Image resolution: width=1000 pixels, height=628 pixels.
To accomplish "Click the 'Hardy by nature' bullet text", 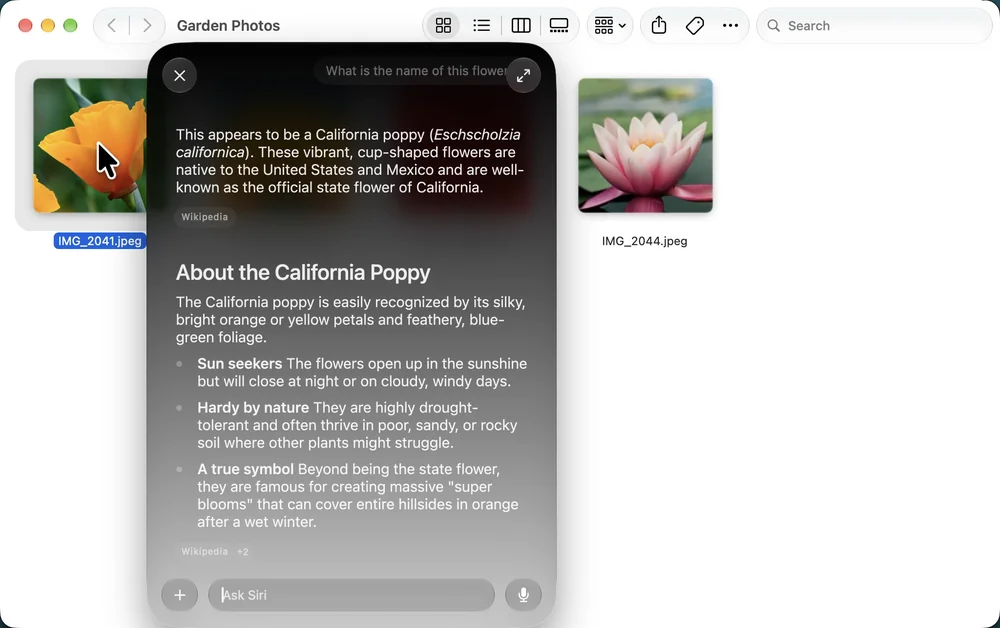I will 253,407.
